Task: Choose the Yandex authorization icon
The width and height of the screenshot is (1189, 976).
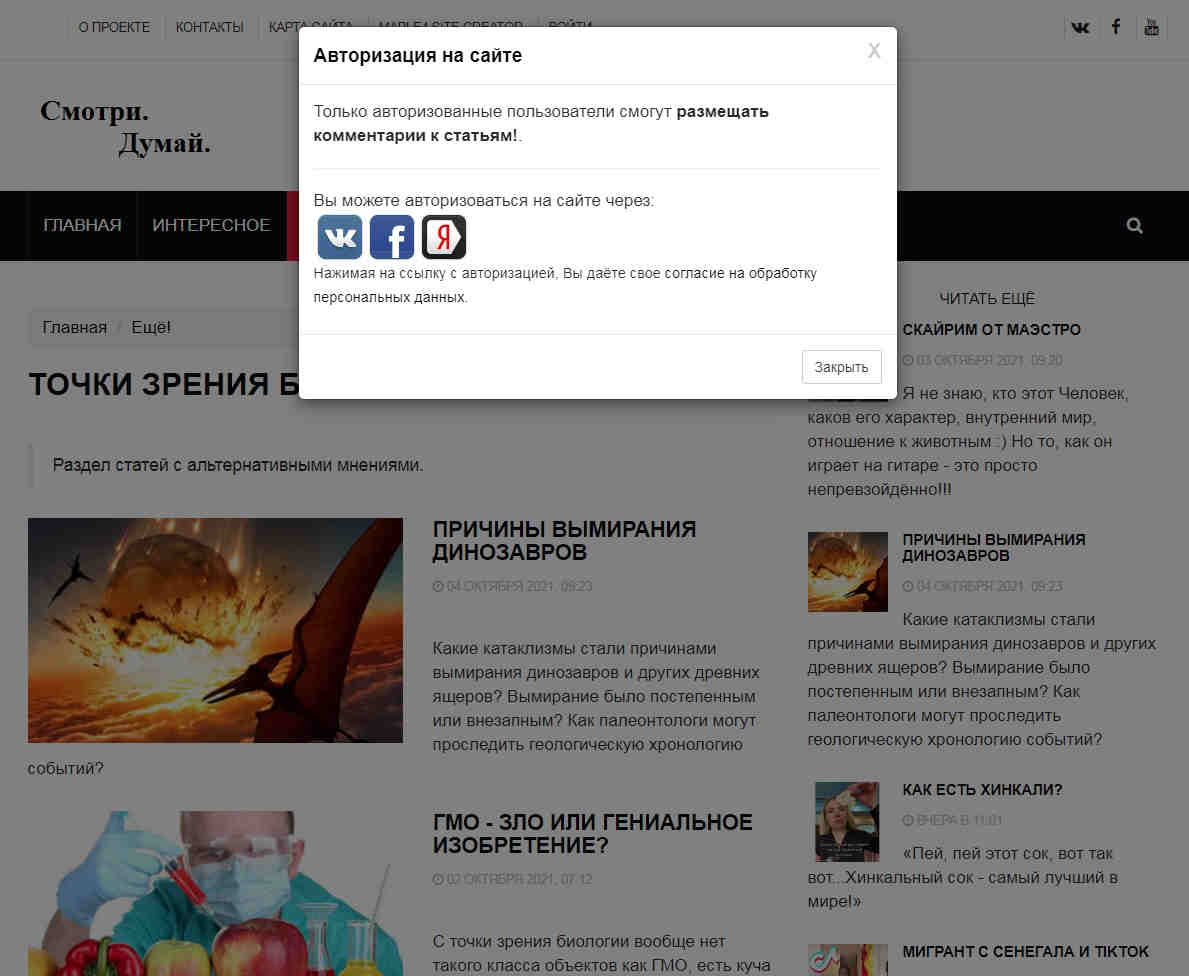Action: coord(444,238)
